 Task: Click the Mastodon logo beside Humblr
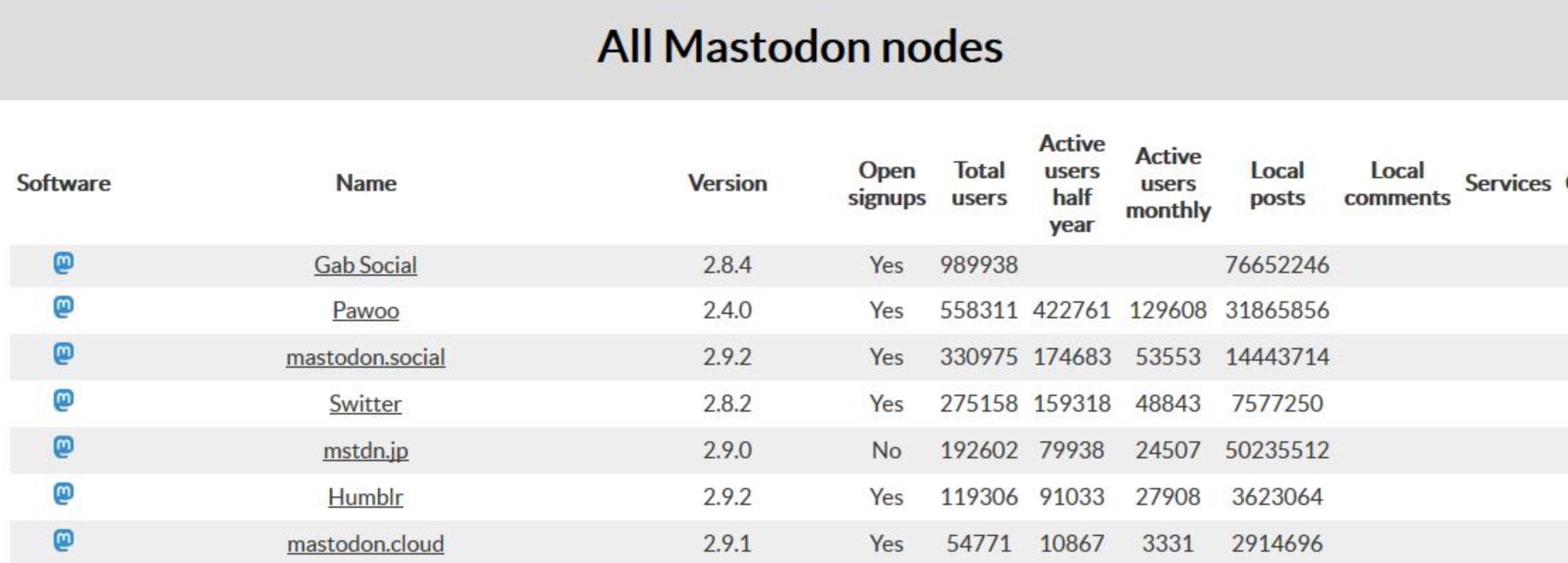coord(64,494)
